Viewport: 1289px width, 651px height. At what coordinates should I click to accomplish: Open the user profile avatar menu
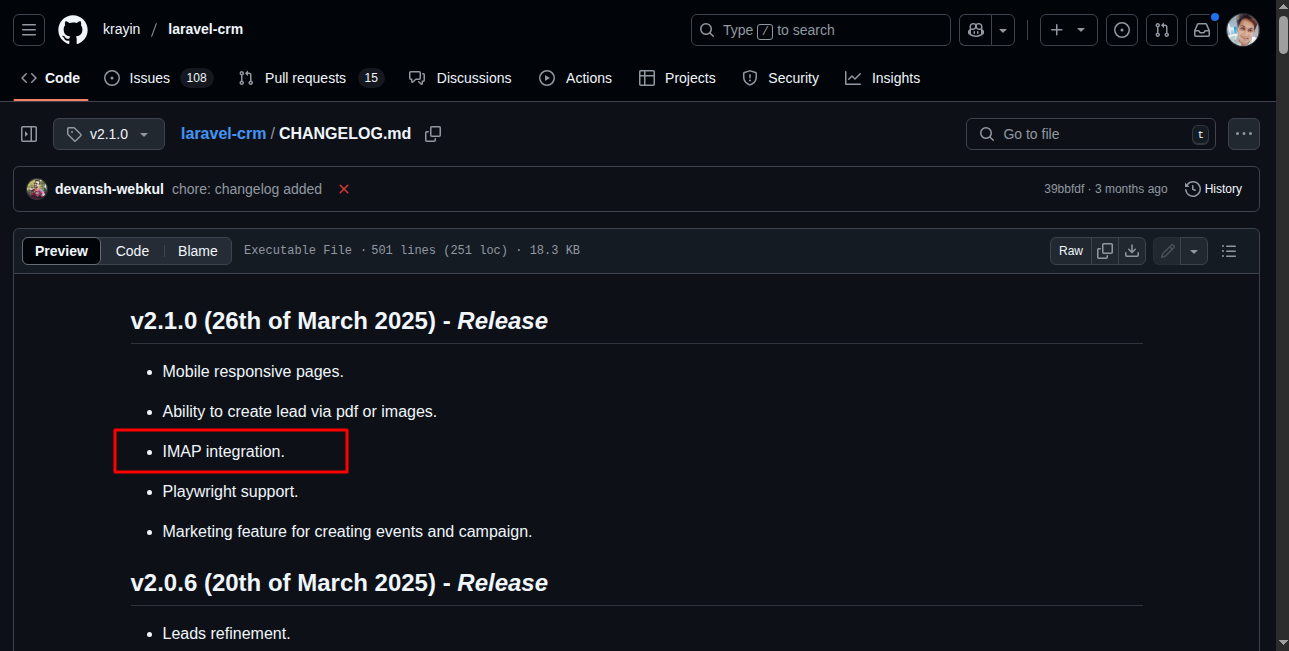pyautogui.click(x=1243, y=30)
